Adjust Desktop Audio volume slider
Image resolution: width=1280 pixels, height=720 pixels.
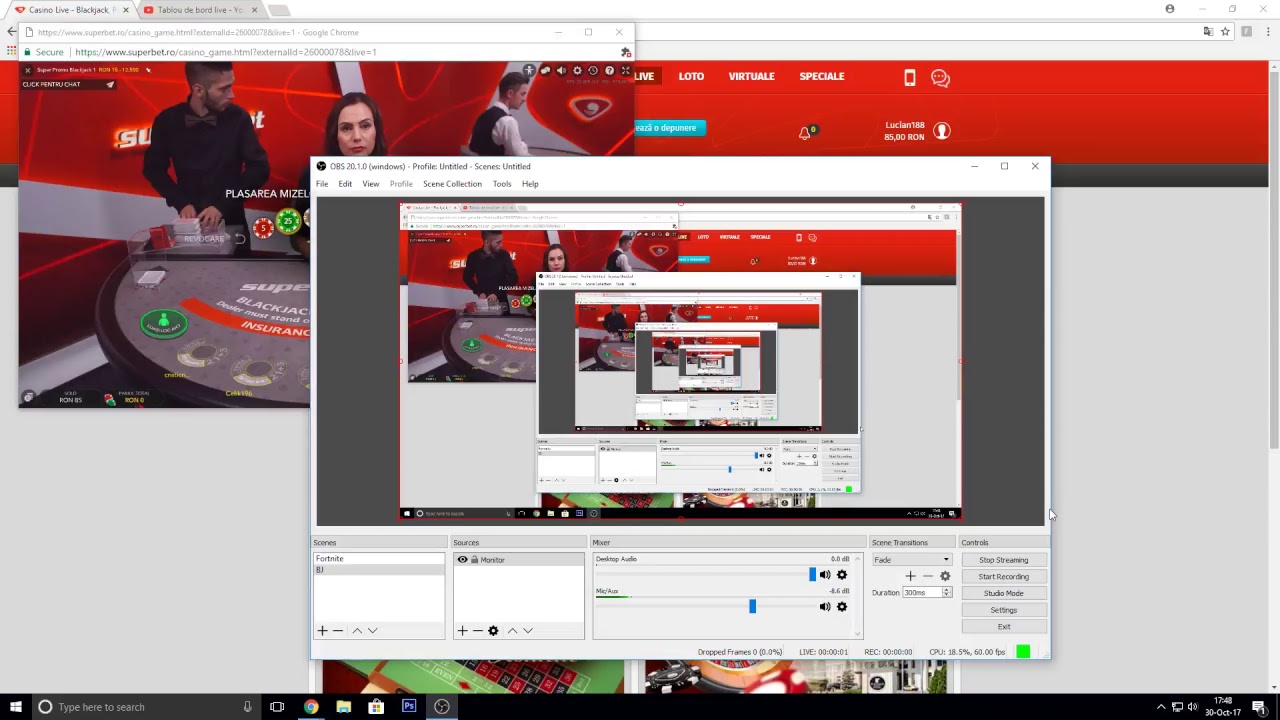812,575
